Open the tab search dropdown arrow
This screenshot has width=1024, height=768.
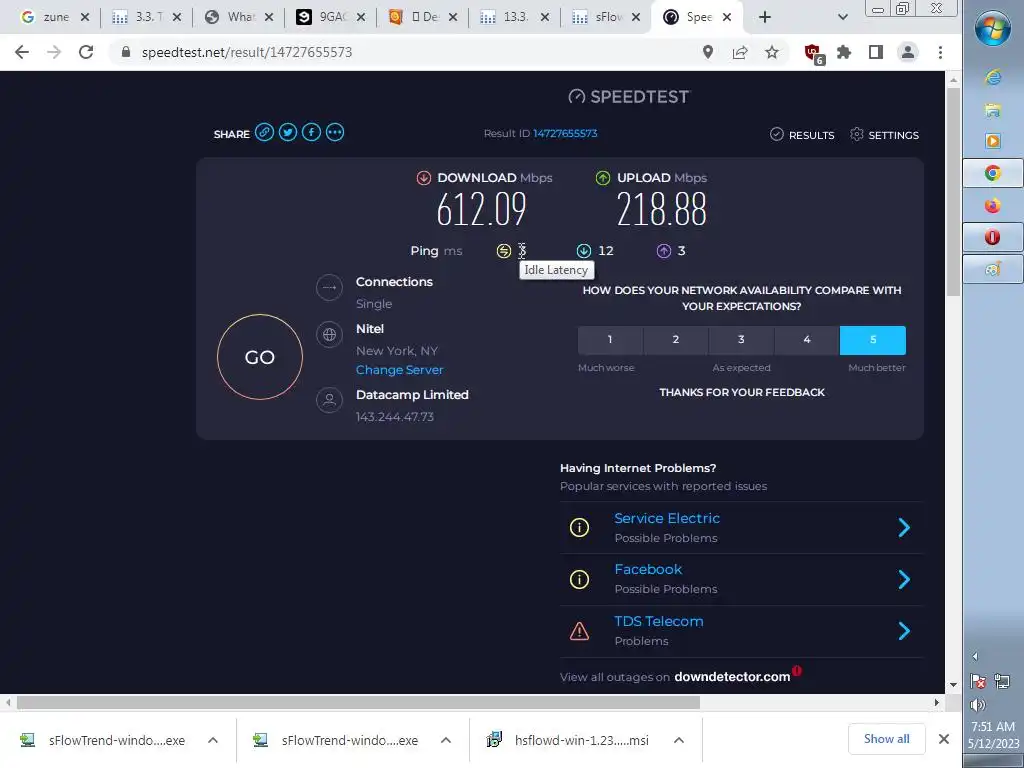[x=843, y=17]
